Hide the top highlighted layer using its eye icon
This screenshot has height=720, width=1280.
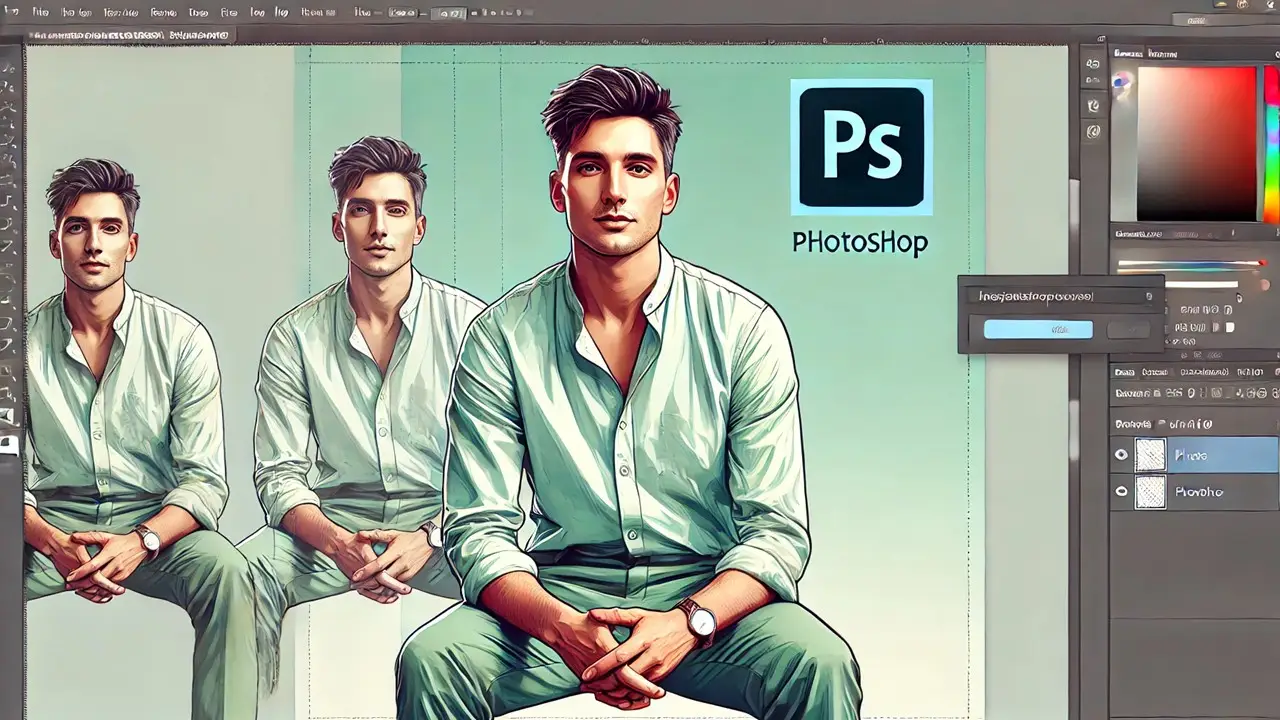click(1122, 455)
